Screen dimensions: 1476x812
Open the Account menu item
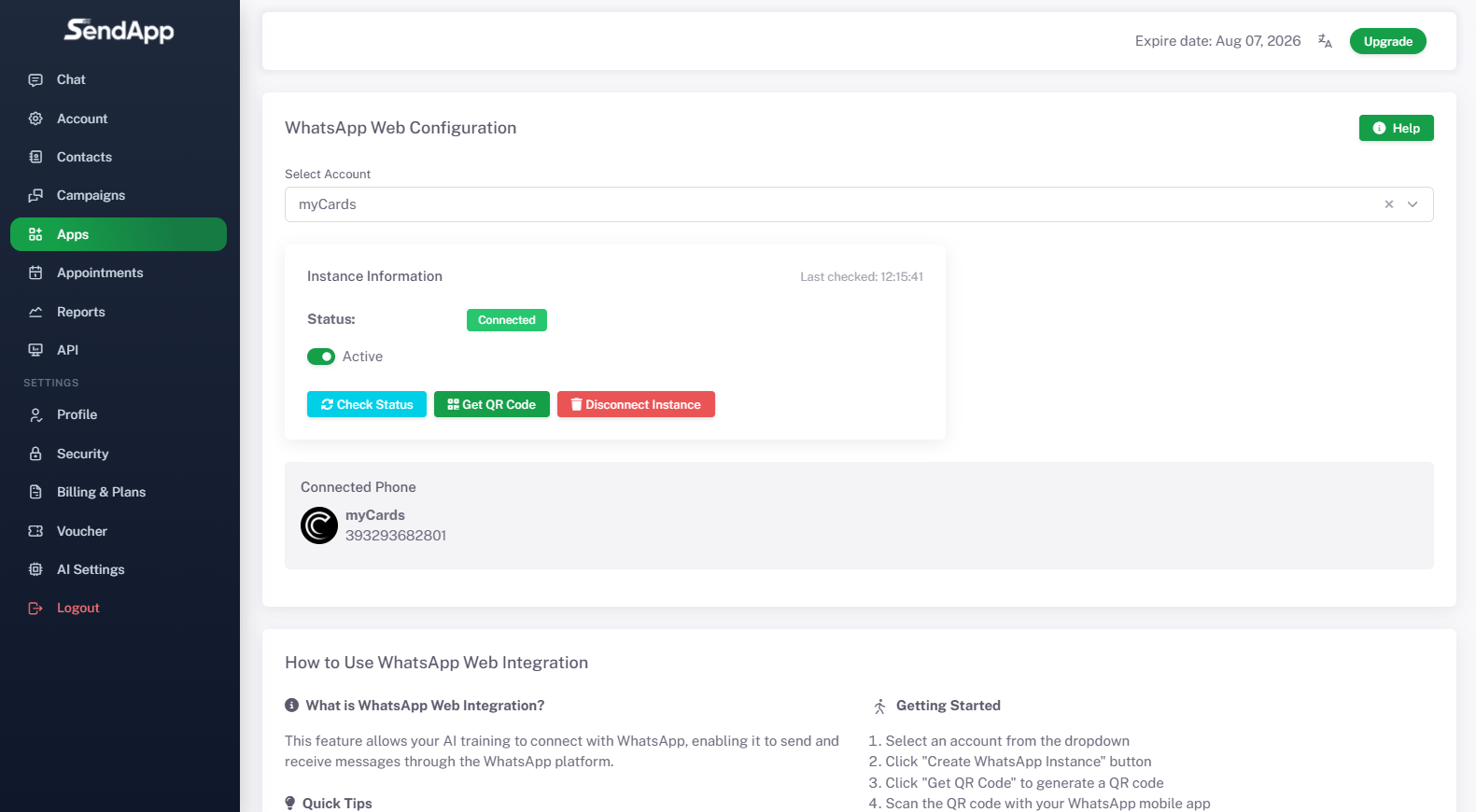(119, 119)
